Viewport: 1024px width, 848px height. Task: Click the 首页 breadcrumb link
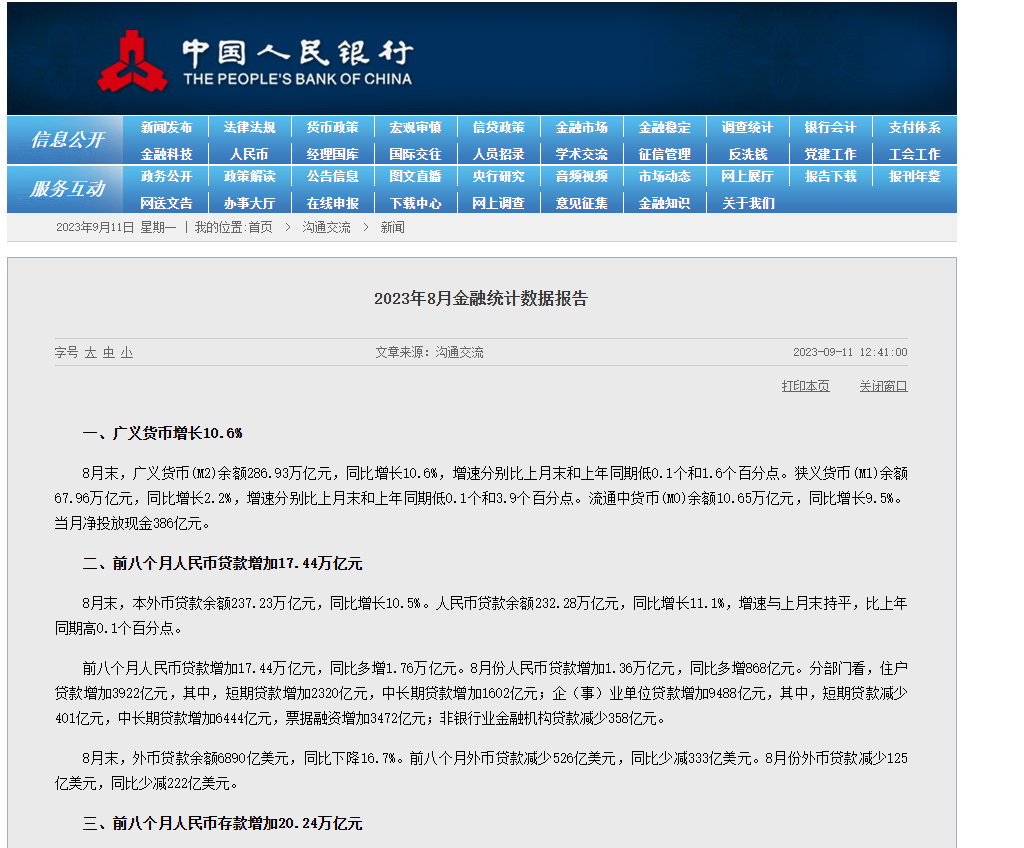[260, 228]
